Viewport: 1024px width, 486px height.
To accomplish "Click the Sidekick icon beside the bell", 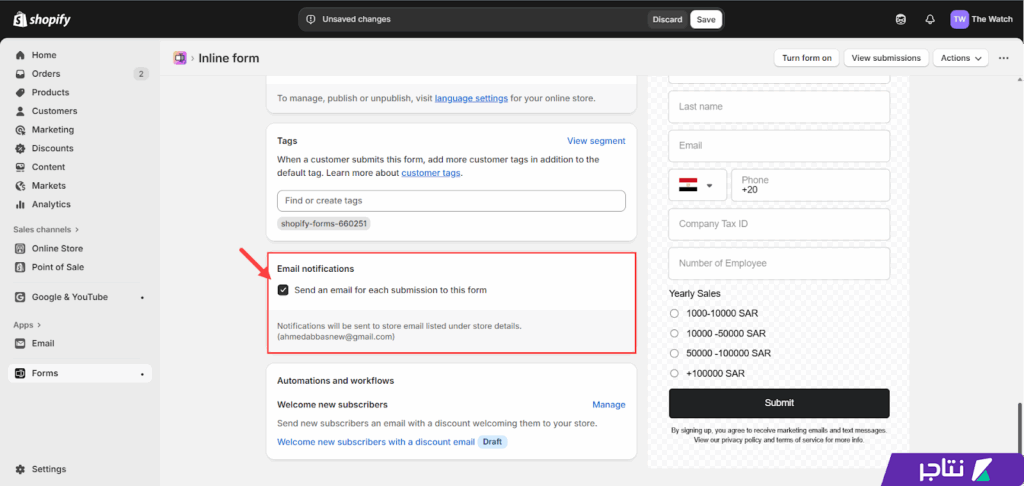I will pos(901,19).
